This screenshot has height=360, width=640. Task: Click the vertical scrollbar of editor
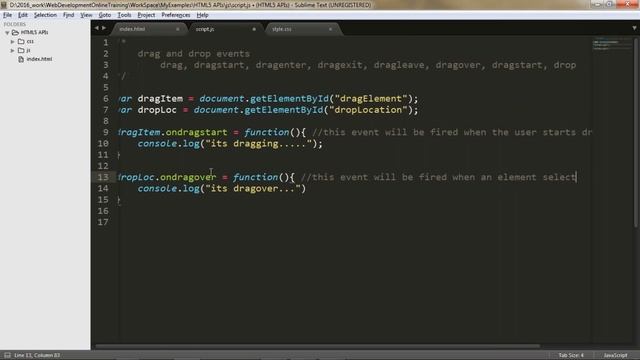click(636, 133)
